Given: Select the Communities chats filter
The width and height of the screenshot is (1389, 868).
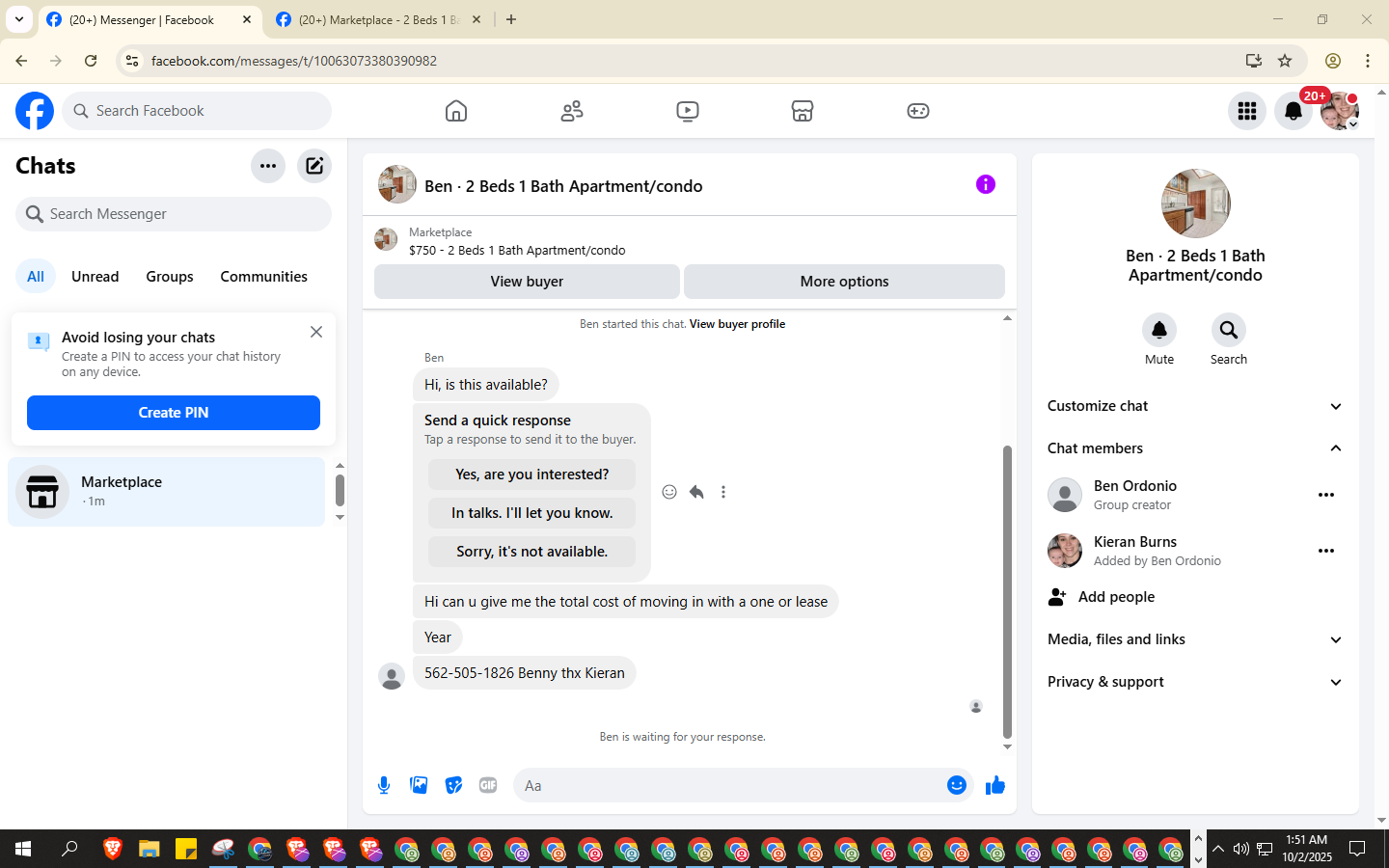Looking at the screenshot, I should point(264,277).
